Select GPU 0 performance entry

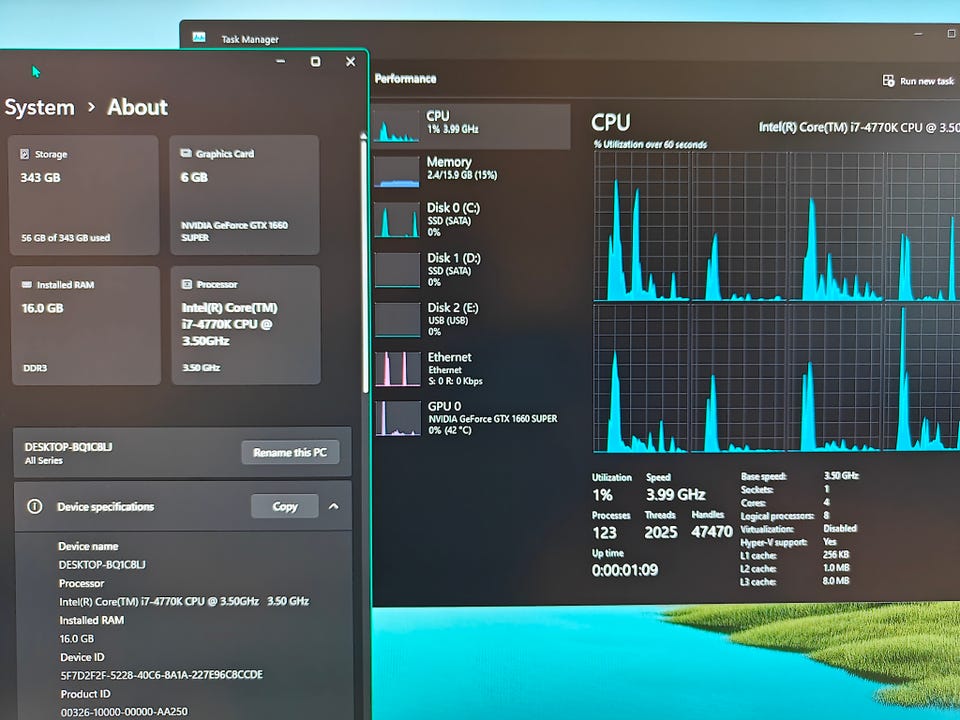(471, 418)
